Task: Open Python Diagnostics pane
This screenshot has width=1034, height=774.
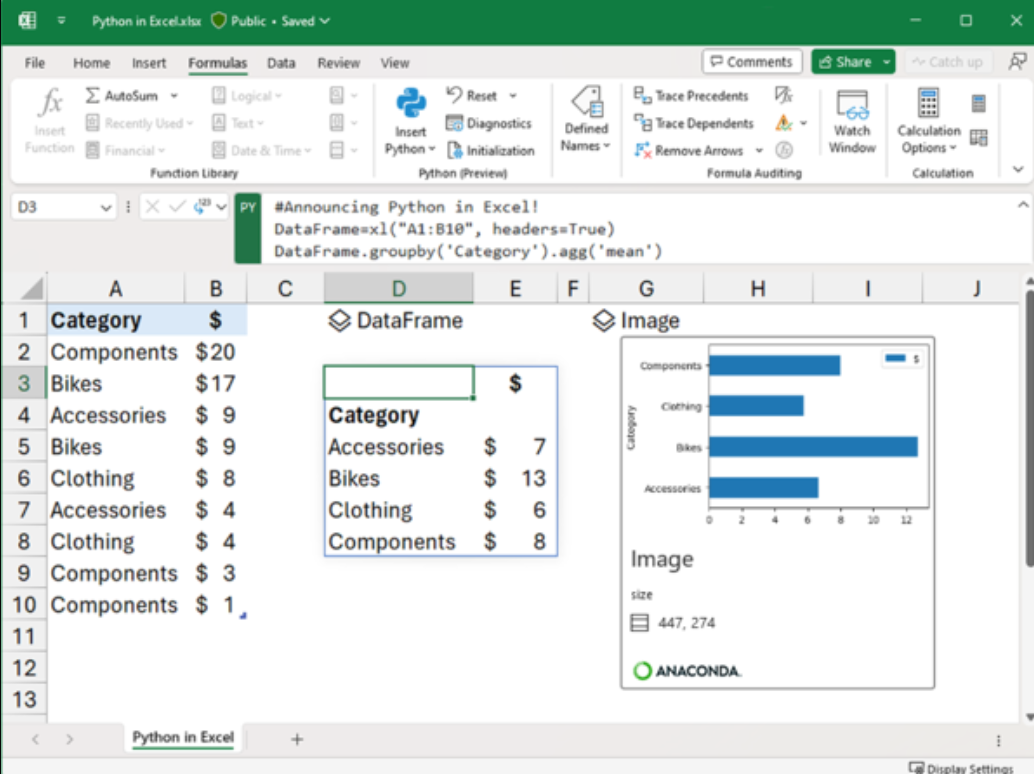Action: click(489, 123)
